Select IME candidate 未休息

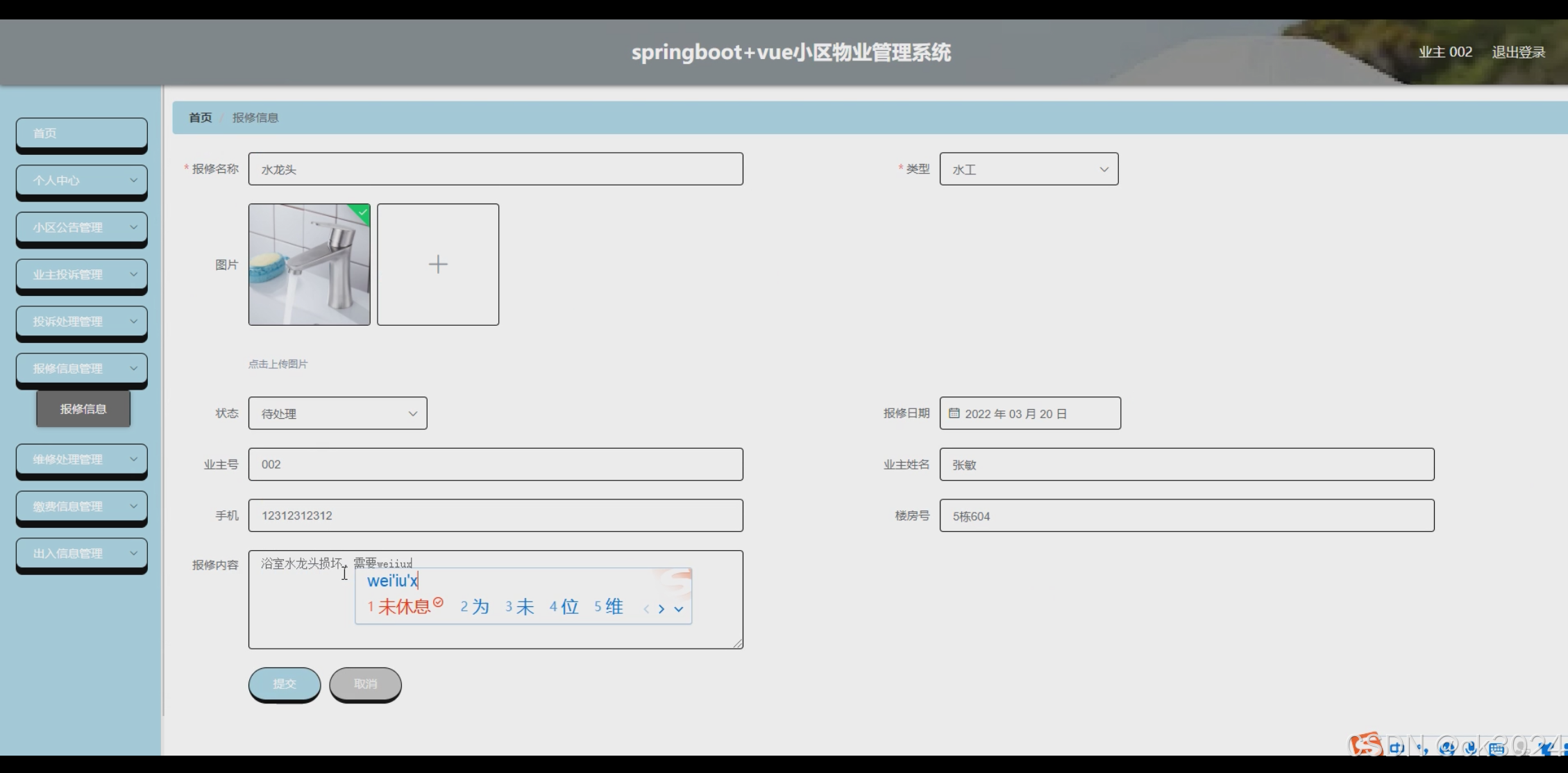(x=405, y=606)
